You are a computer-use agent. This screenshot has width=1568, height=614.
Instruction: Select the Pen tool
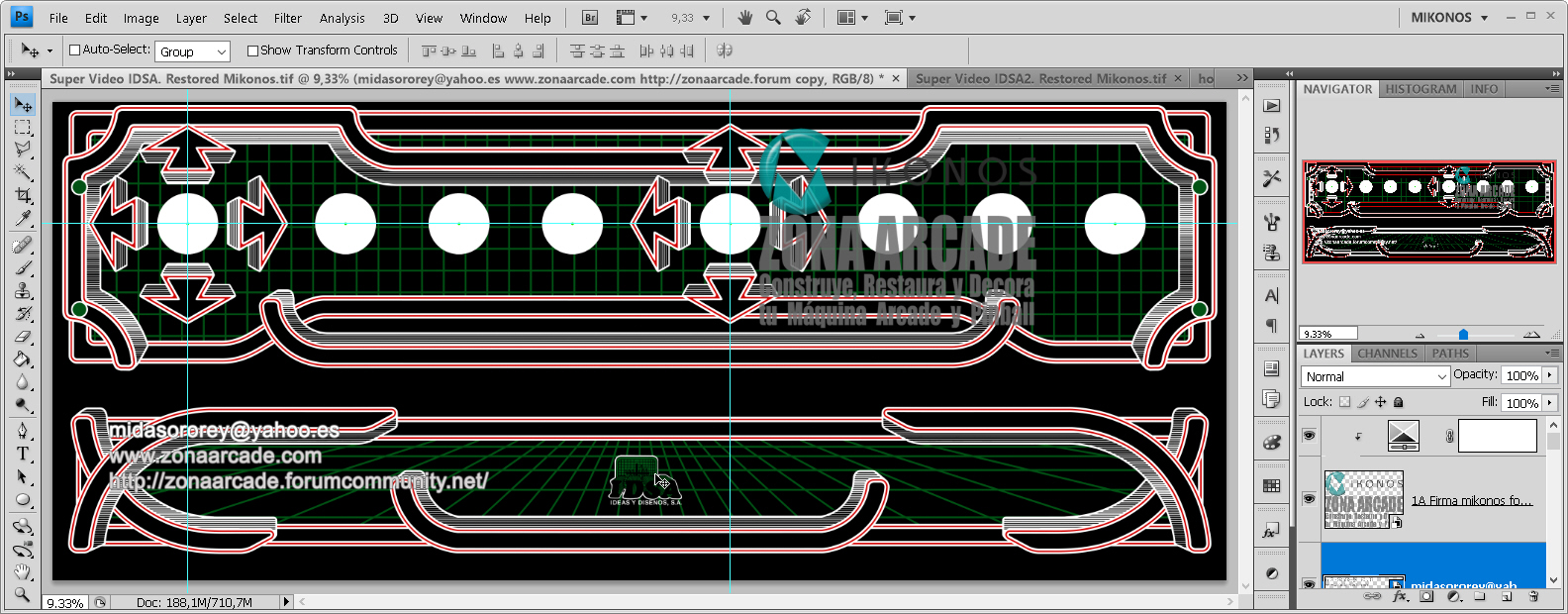tap(22, 430)
